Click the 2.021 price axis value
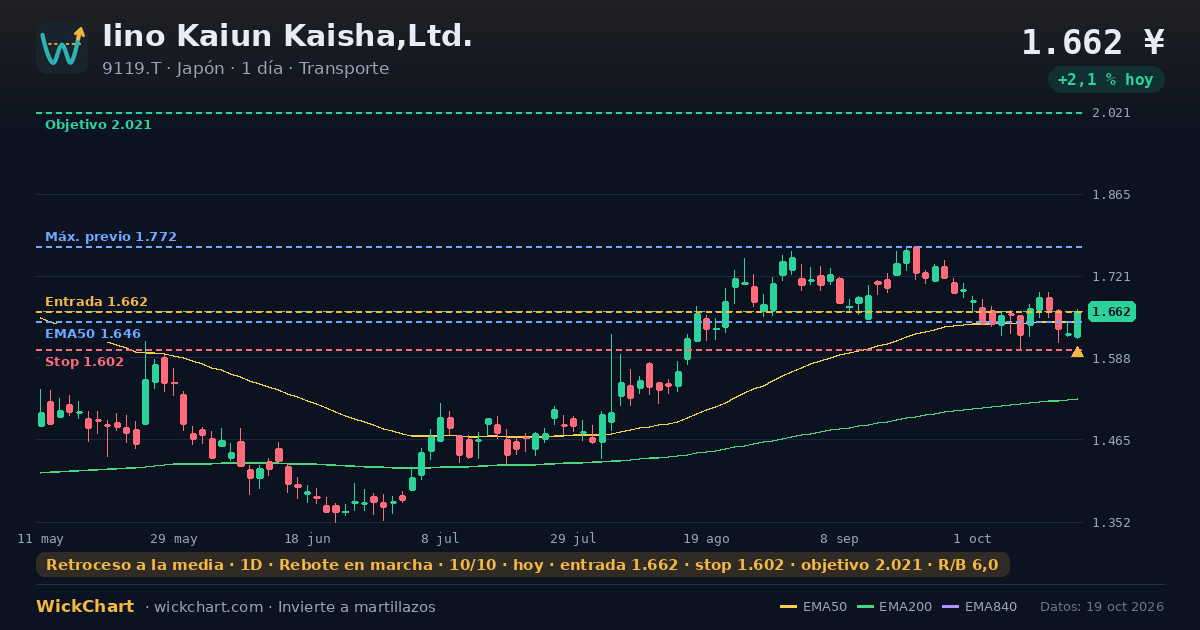Screen dimensions: 1200x630 [x=1111, y=113]
